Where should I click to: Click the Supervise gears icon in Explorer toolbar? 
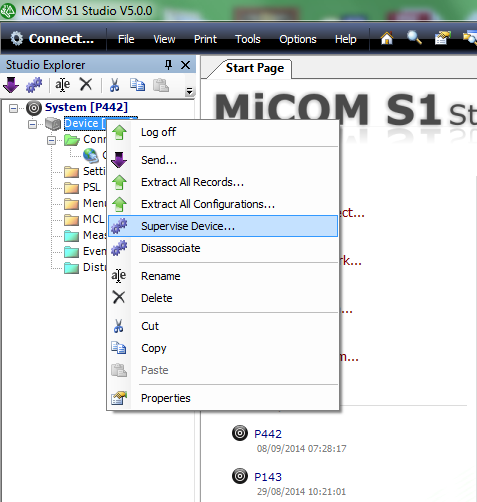point(34,85)
